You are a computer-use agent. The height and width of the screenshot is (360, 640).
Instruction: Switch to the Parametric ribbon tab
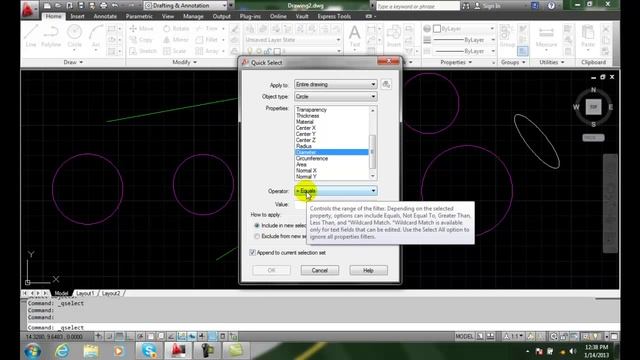tap(139, 16)
